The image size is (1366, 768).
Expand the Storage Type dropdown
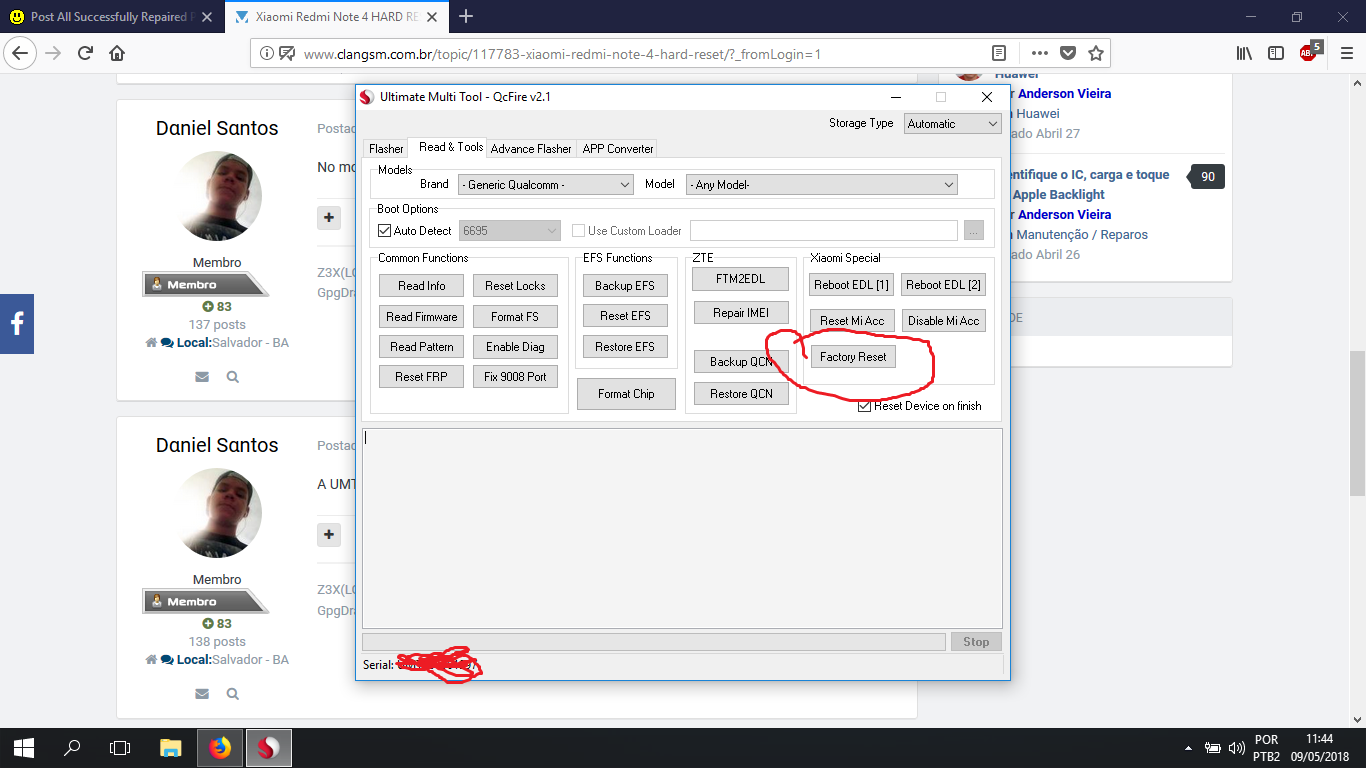[952, 124]
